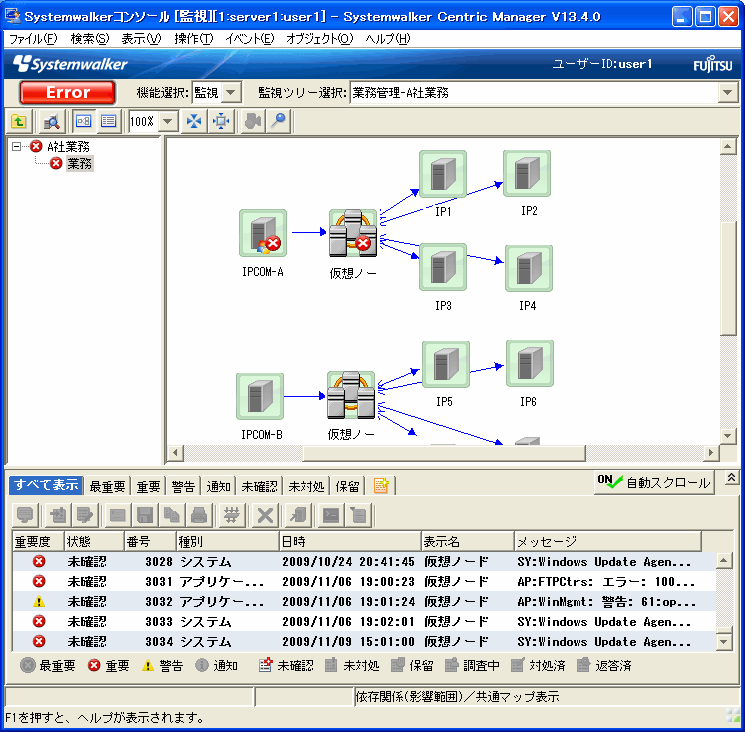The height and width of the screenshot is (732, 745).
Task: Click the save floppy event toolbar icon
Action: point(145,515)
